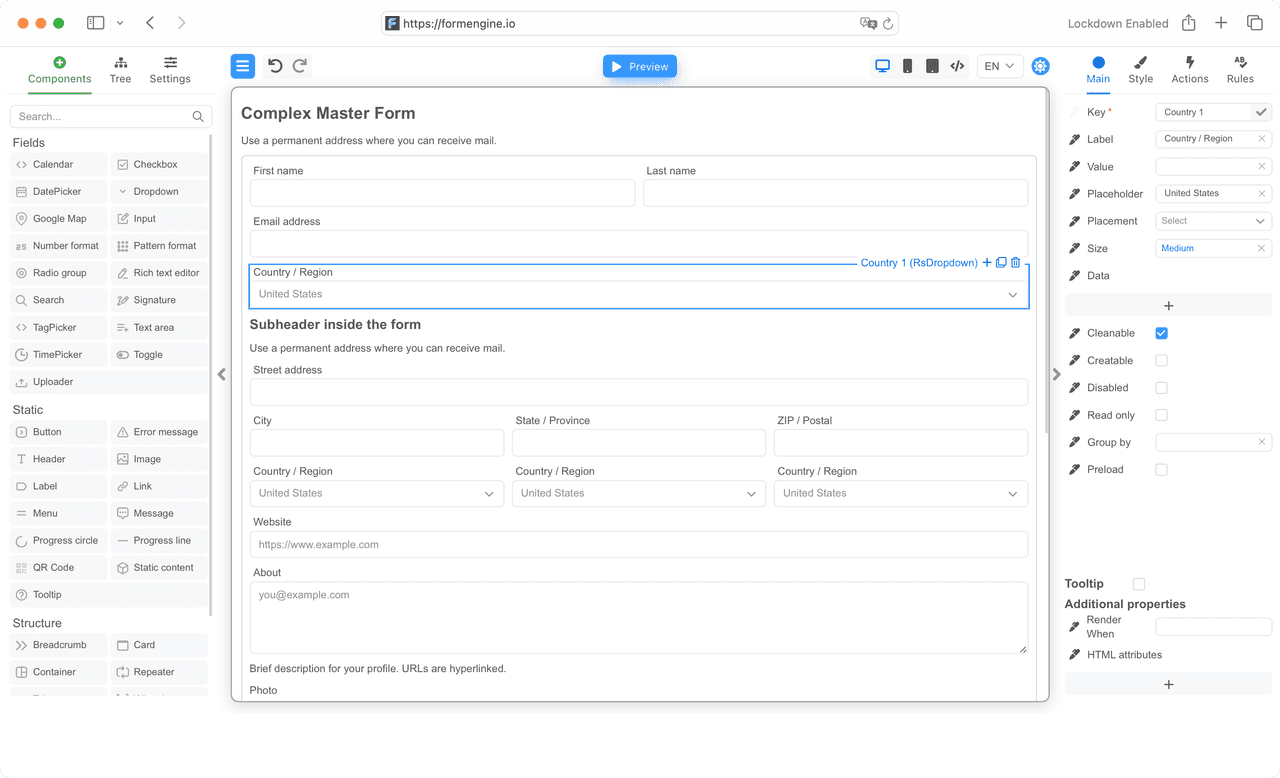Click the Website input field
Screen dimensions: 1280x778
click(639, 545)
